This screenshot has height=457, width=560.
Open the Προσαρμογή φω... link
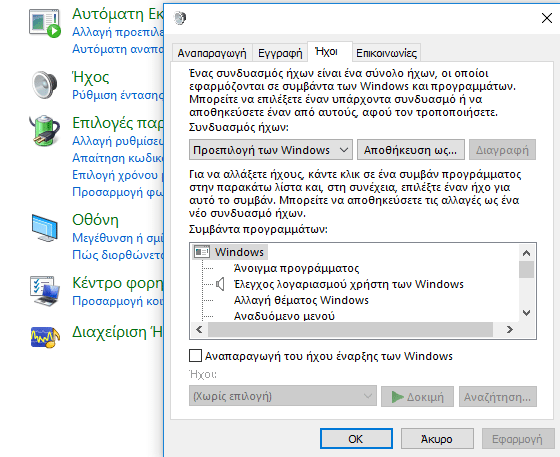click(x=118, y=192)
